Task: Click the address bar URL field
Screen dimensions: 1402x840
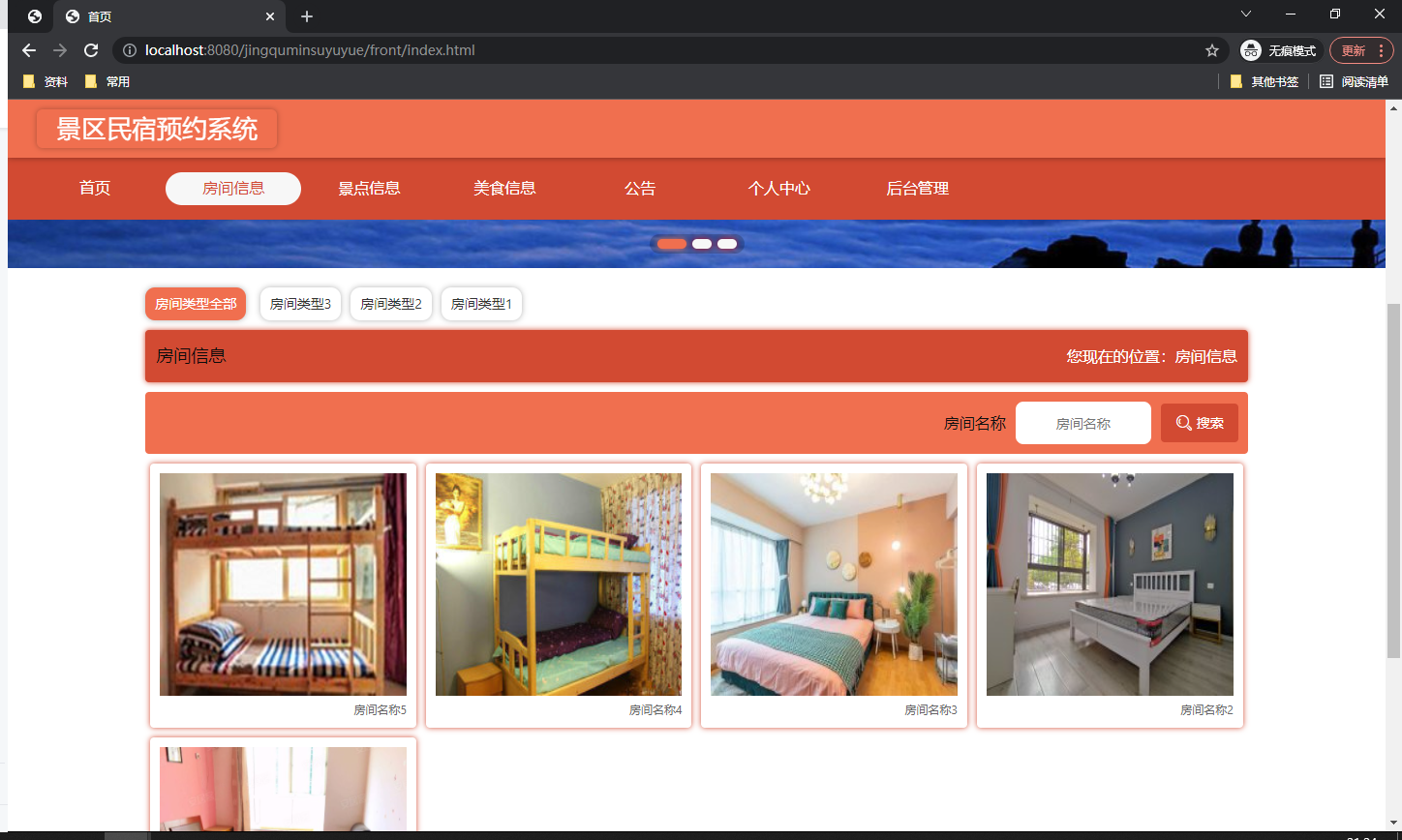Action: point(668,50)
